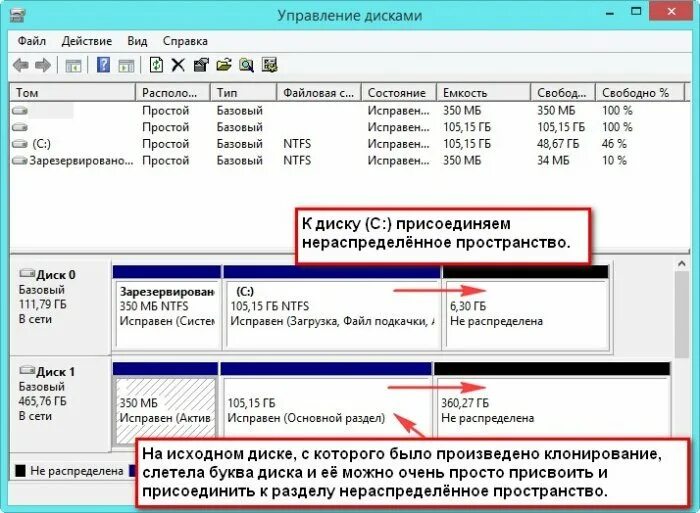The image size is (700, 513).
Task: Close the Управление дисками window
Action: (671, 12)
